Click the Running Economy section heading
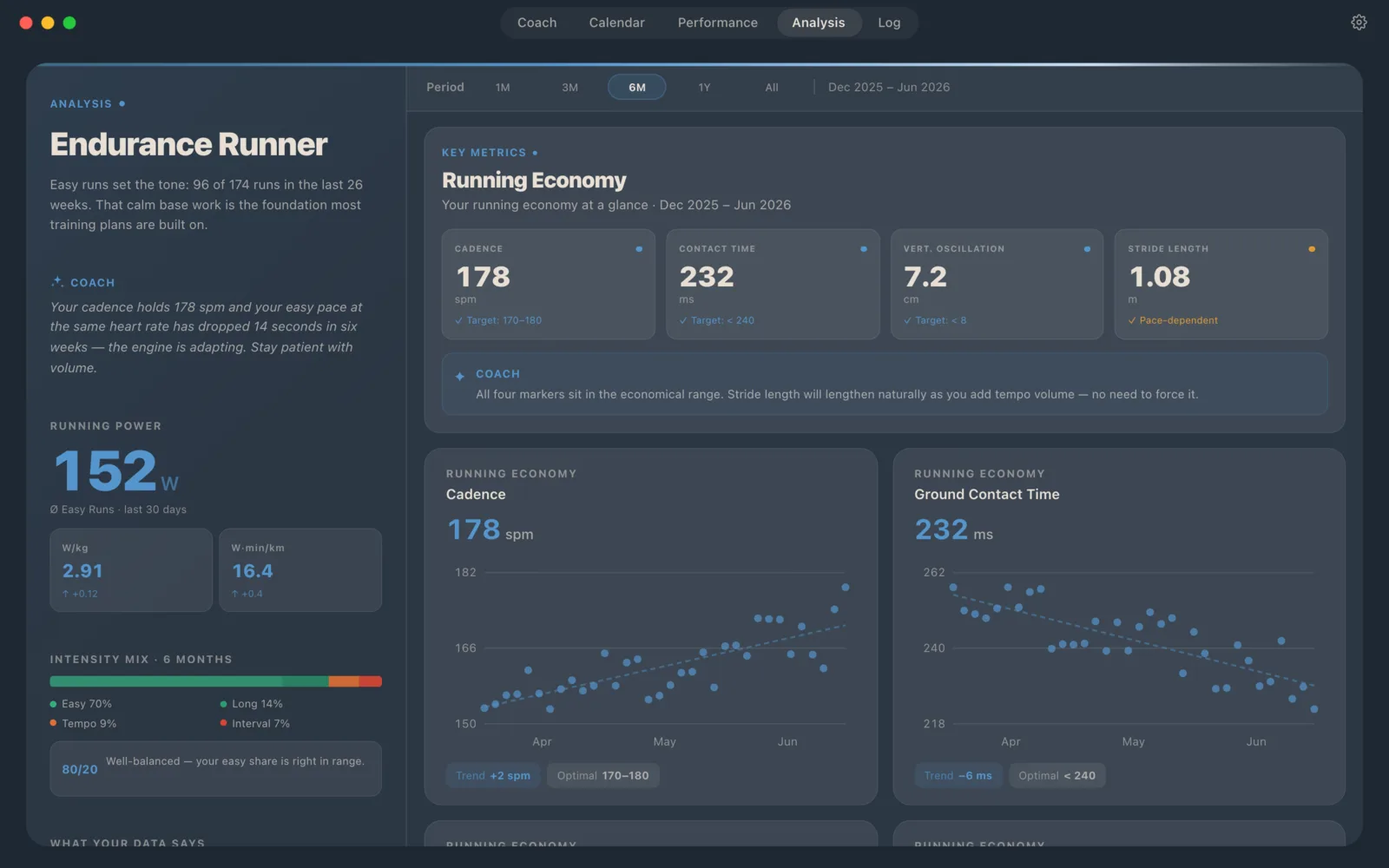 (x=534, y=180)
